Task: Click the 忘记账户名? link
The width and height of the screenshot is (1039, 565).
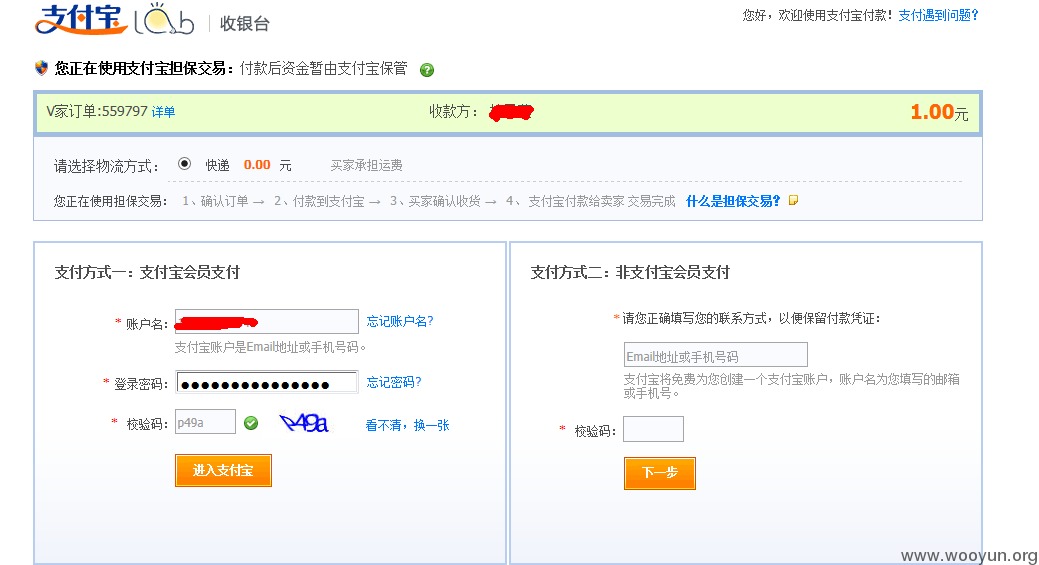Action: 400,321
